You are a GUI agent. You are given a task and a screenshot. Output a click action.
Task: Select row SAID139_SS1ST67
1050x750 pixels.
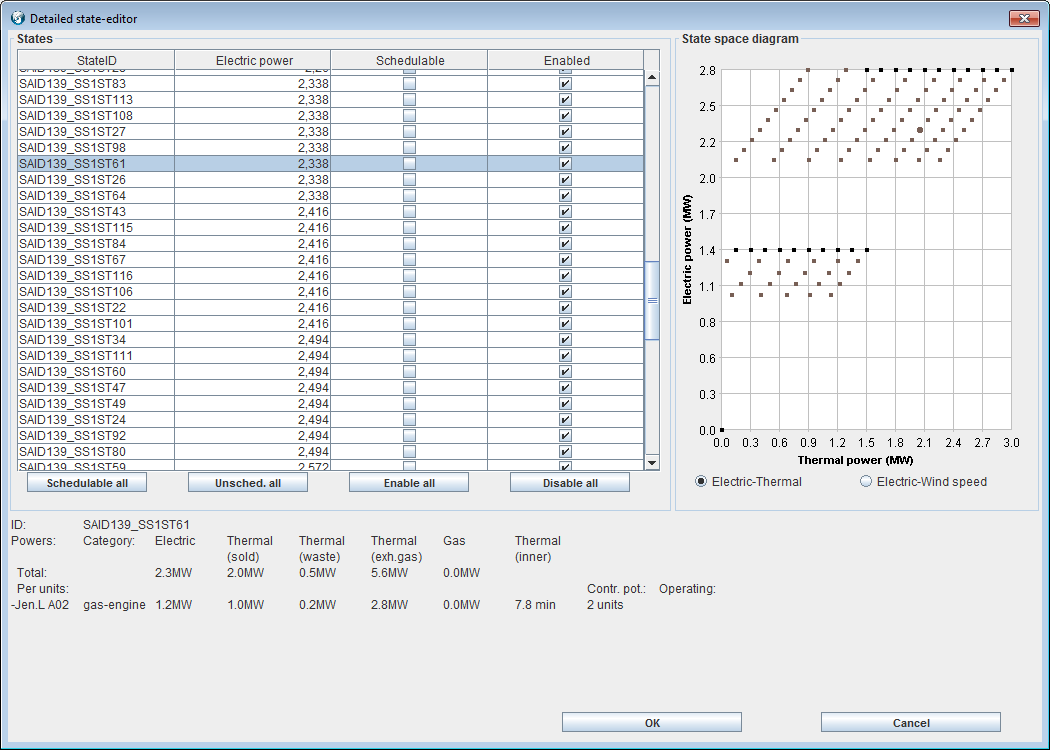click(331, 260)
